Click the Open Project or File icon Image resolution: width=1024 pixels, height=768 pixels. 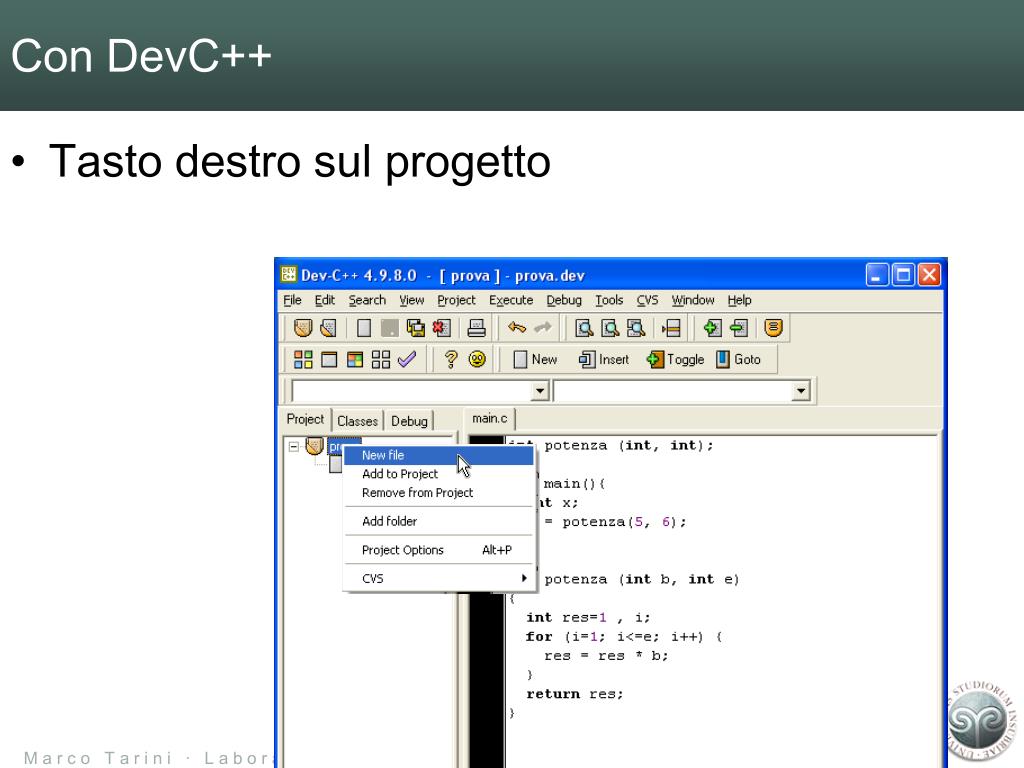click(302, 328)
